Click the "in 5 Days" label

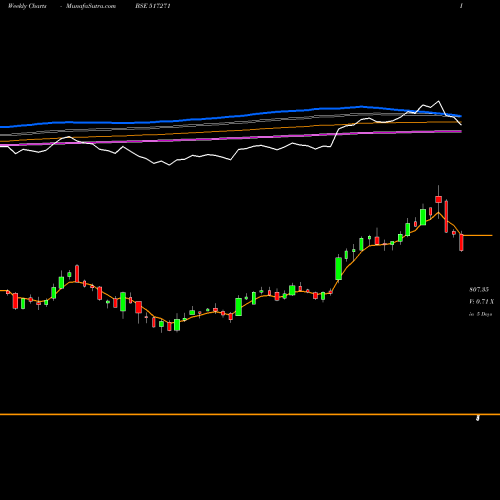pyautogui.click(x=480, y=314)
